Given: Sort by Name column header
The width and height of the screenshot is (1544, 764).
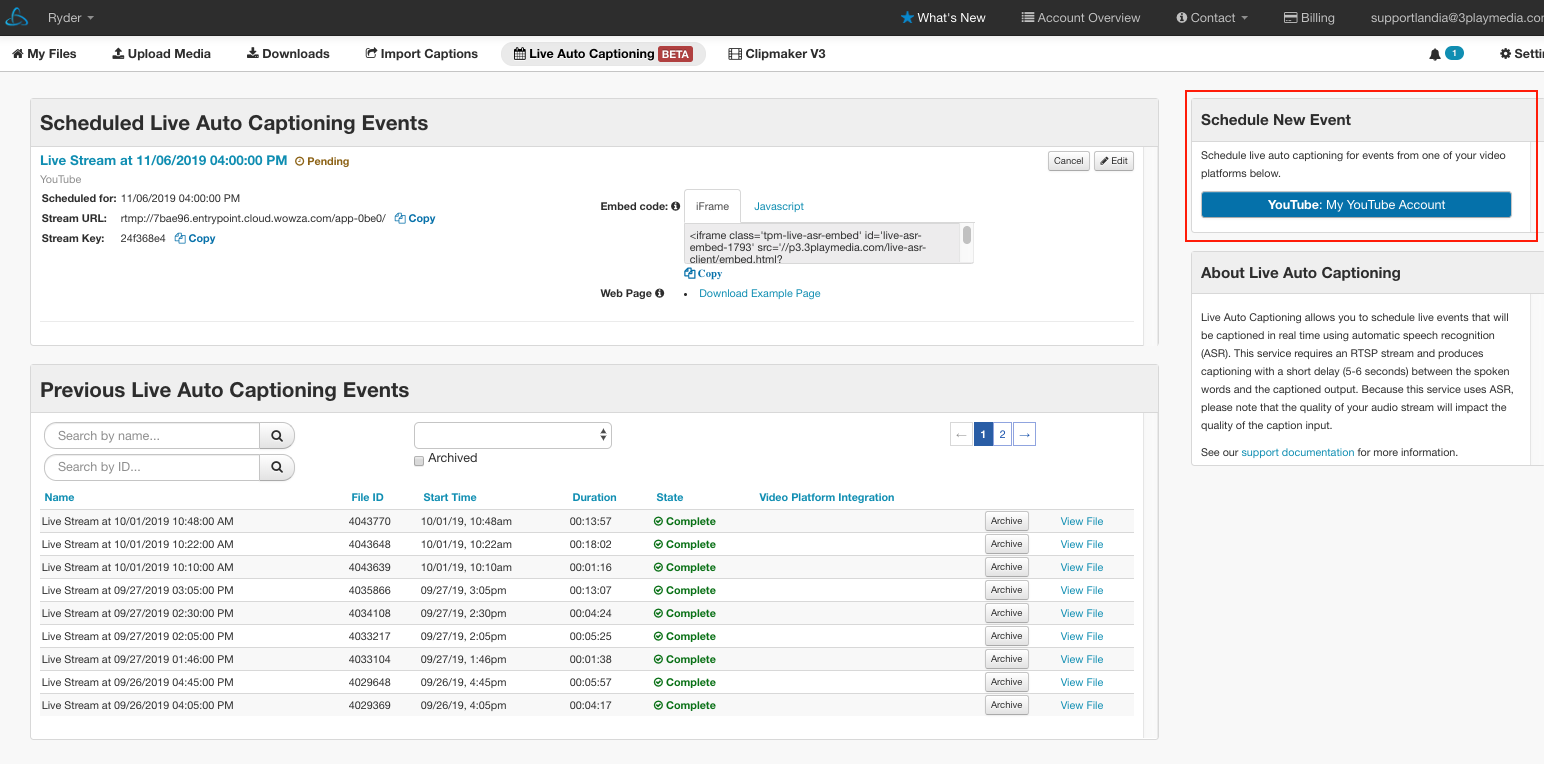Looking at the screenshot, I should pyautogui.click(x=59, y=498).
